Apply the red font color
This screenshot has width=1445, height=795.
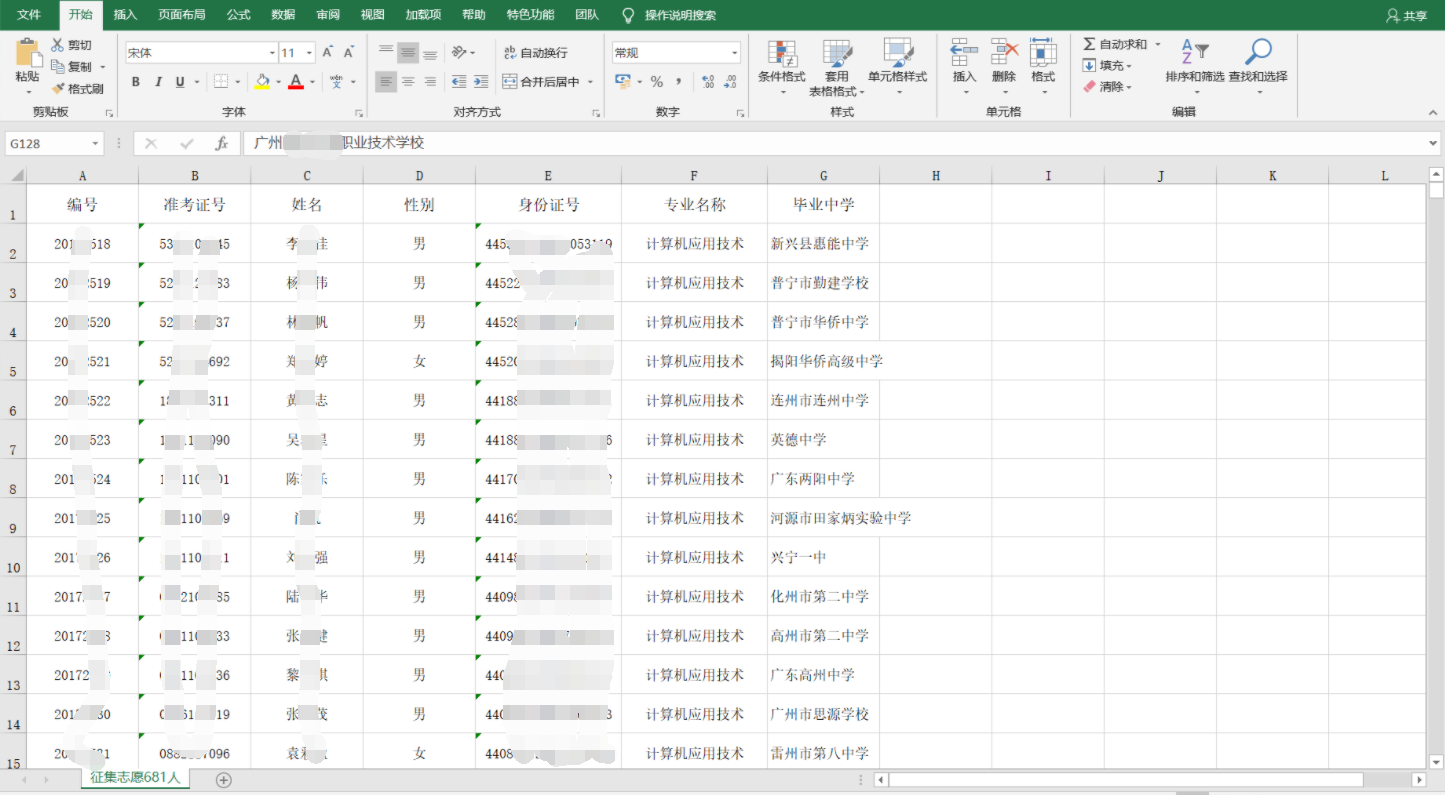296,82
